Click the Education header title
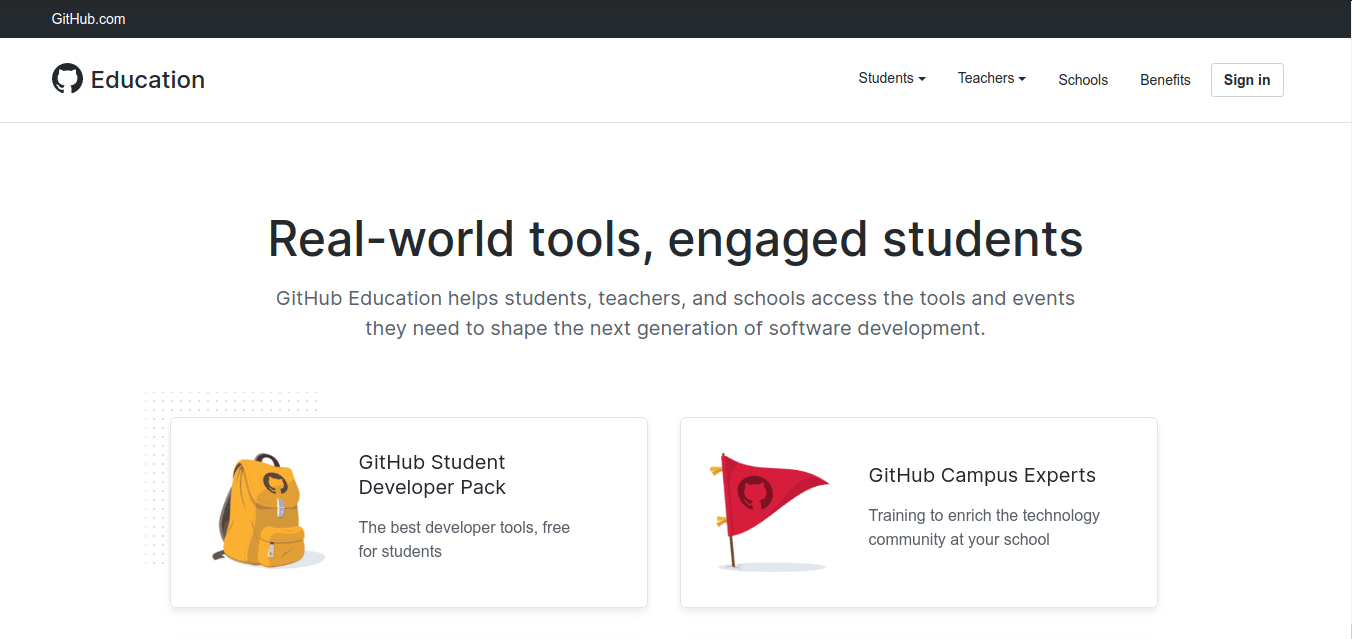 click(148, 80)
